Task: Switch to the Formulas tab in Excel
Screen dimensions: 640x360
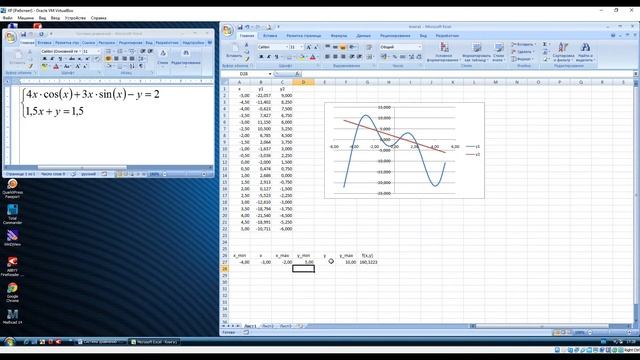Action: point(339,36)
